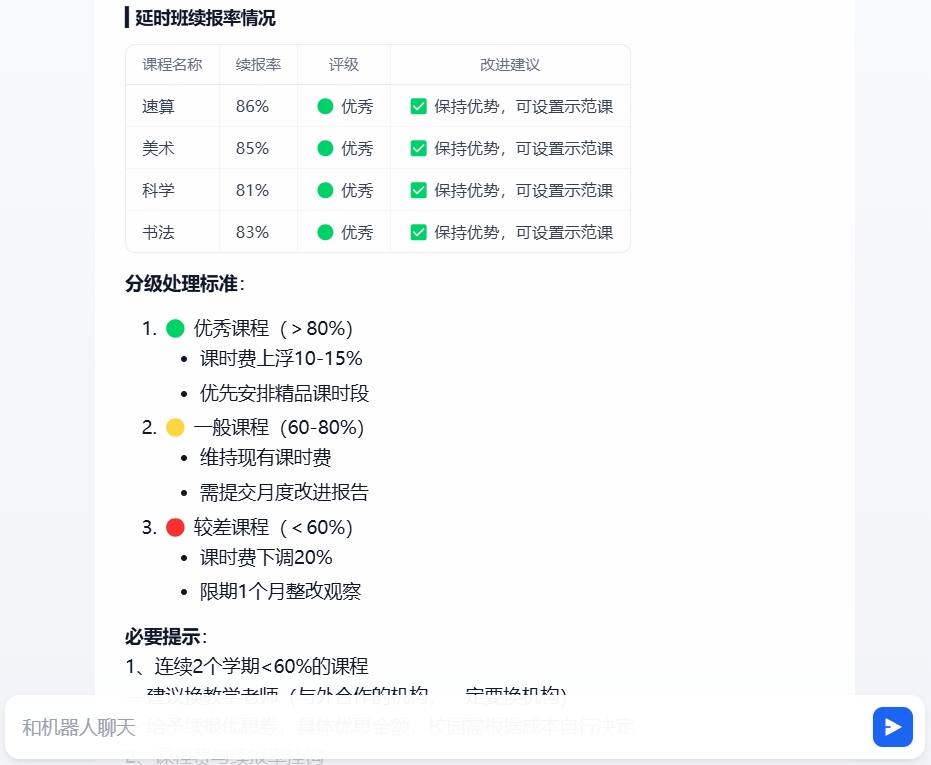Click the 延时班续报率情况 section title
This screenshot has width=931, height=765.
point(200,18)
